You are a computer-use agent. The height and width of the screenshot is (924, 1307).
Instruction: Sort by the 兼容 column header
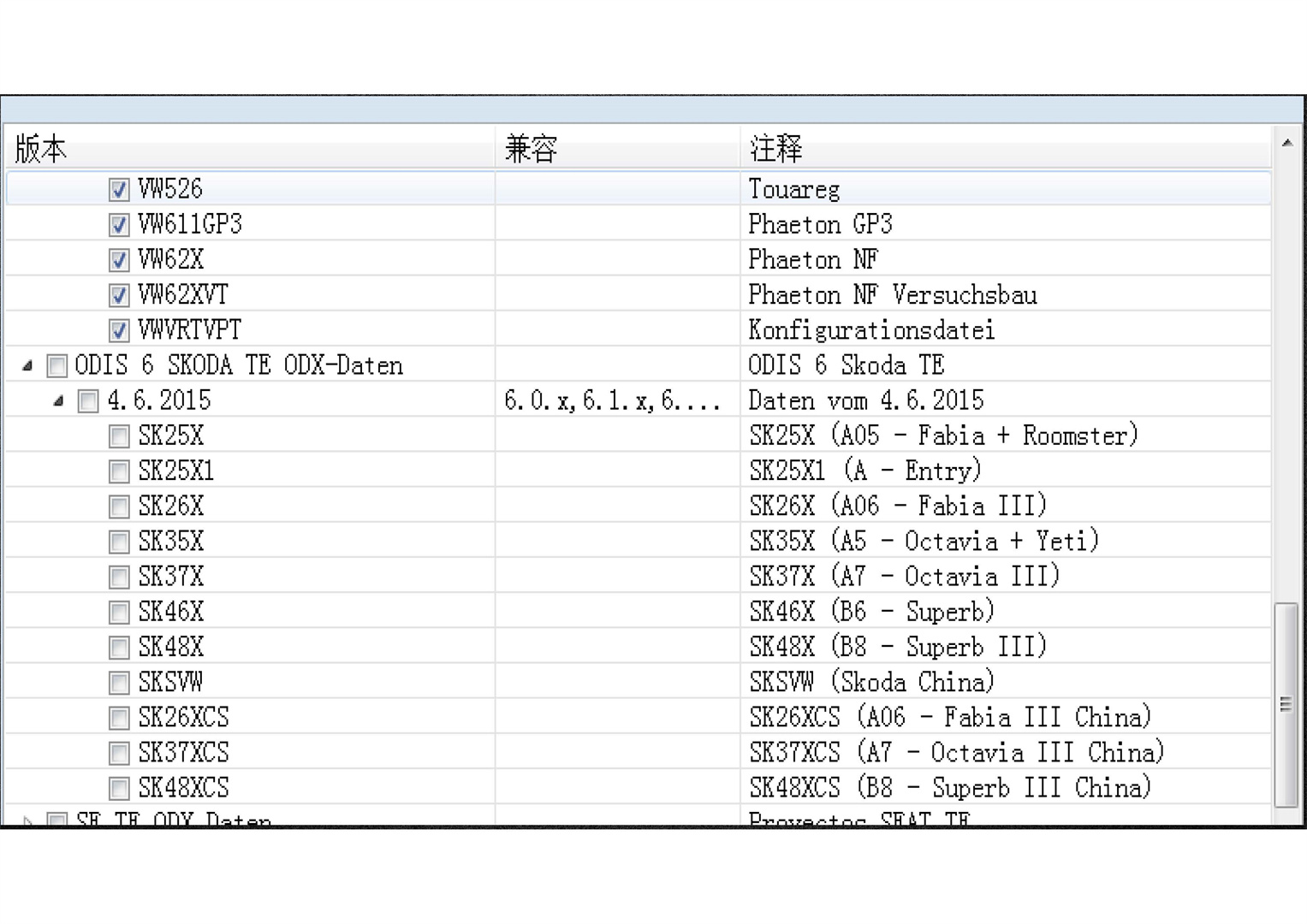click(x=617, y=148)
